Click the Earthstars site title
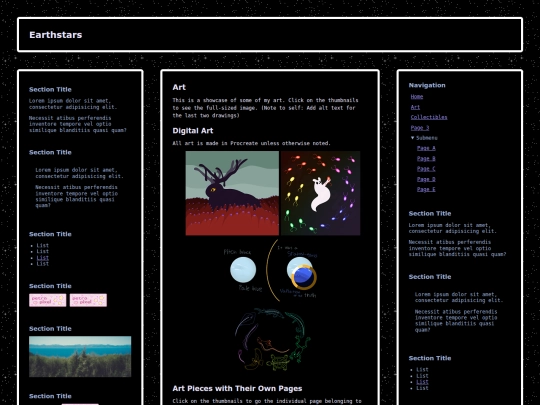Screen dimensions: 540x405 (55, 35)
